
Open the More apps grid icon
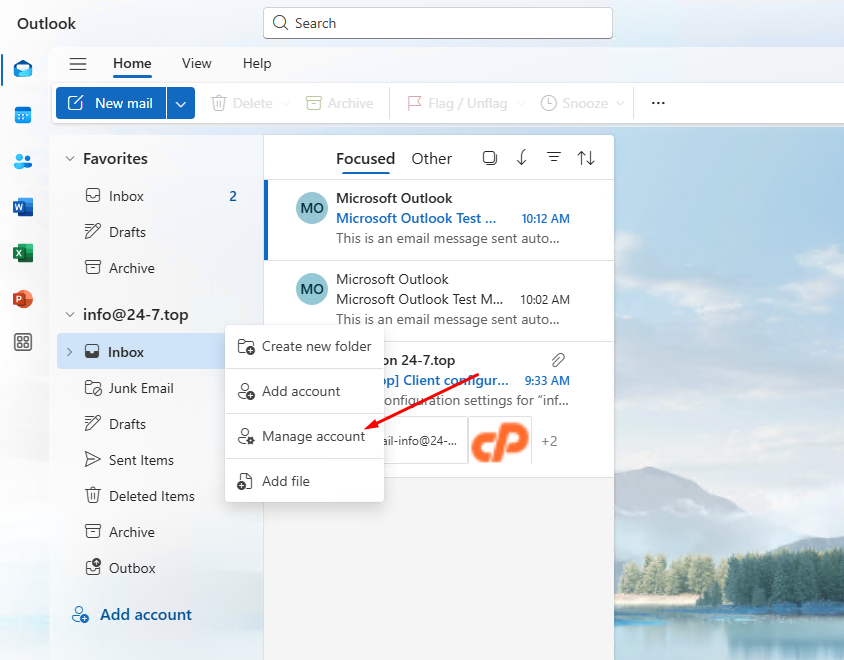pyautogui.click(x=22, y=343)
